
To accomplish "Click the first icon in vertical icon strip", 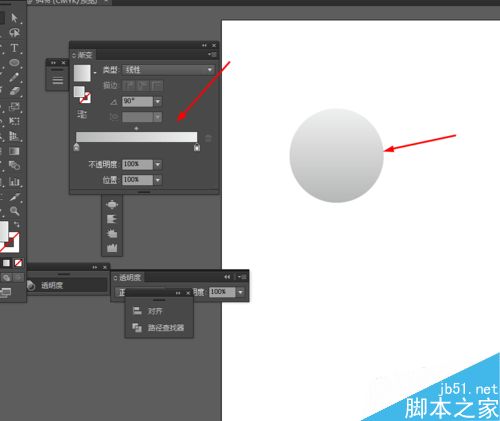I will pos(112,204).
